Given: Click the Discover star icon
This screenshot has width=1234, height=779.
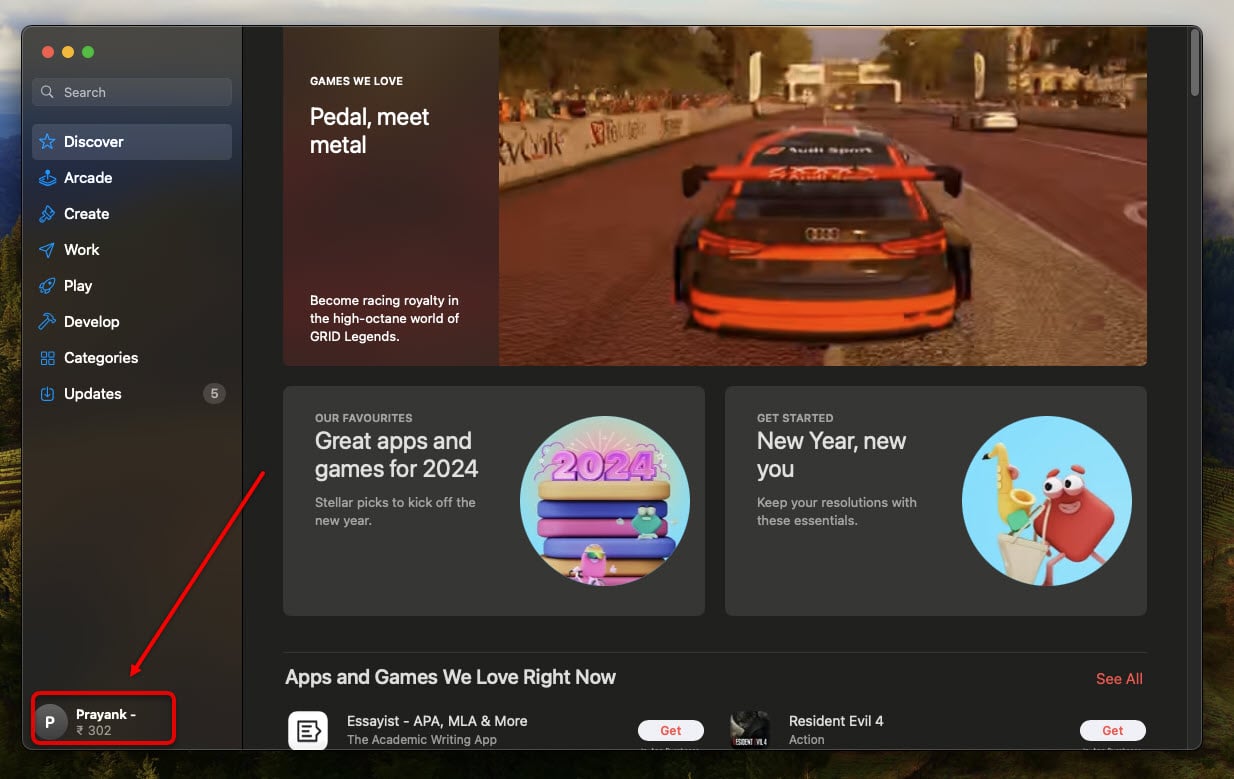Looking at the screenshot, I should (x=47, y=142).
